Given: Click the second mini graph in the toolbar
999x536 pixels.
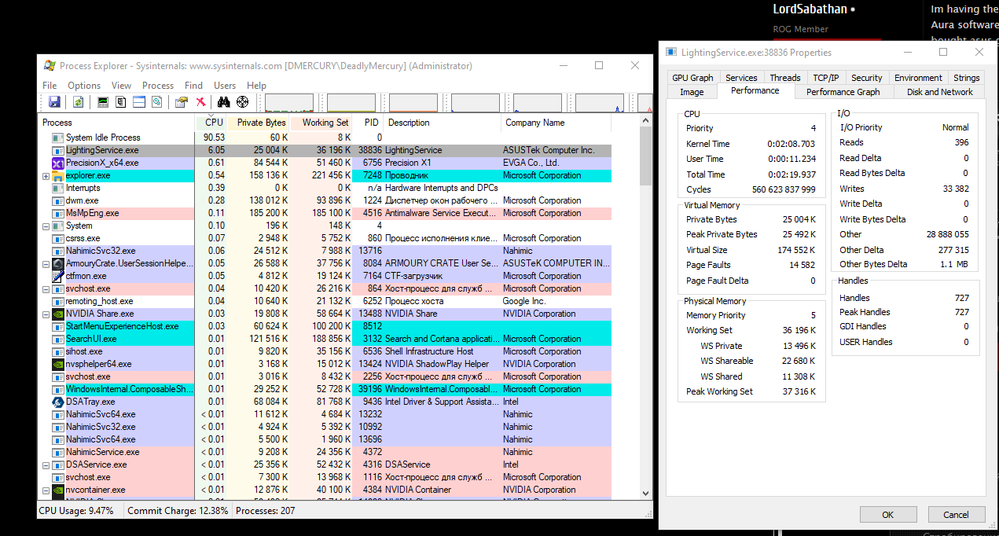Looking at the screenshot, I should [x=351, y=103].
